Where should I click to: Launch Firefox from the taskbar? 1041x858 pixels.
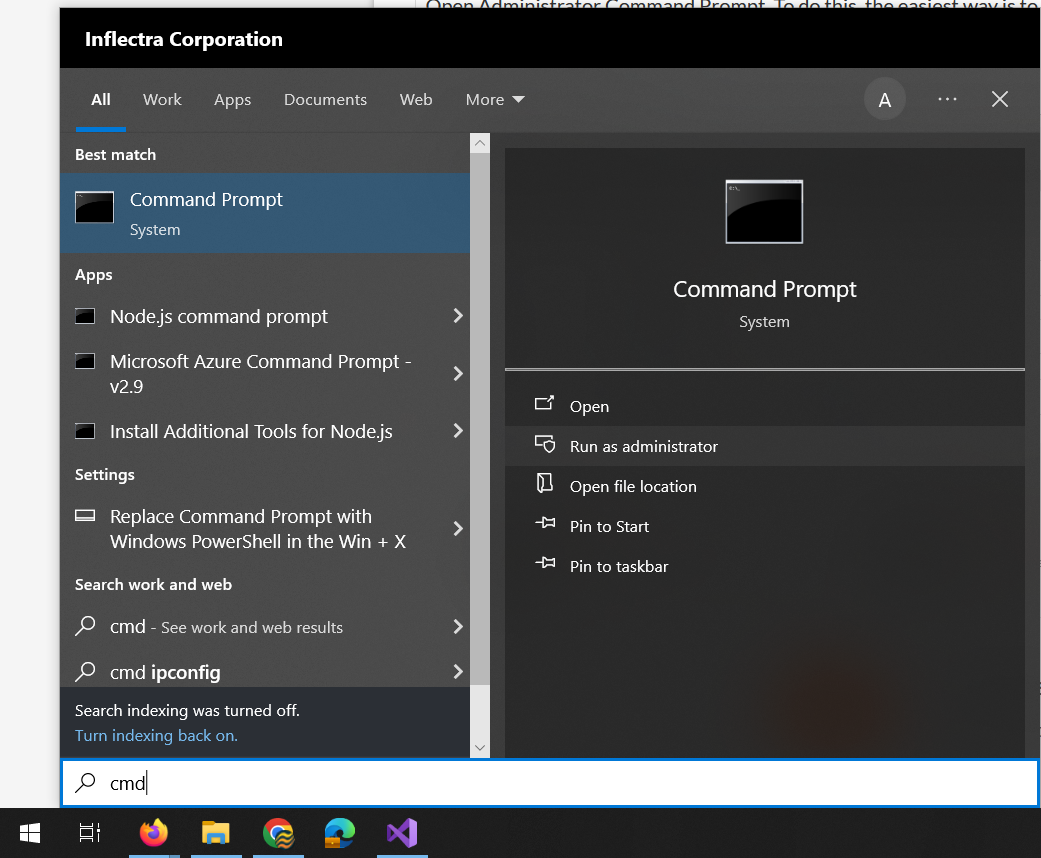coord(154,833)
